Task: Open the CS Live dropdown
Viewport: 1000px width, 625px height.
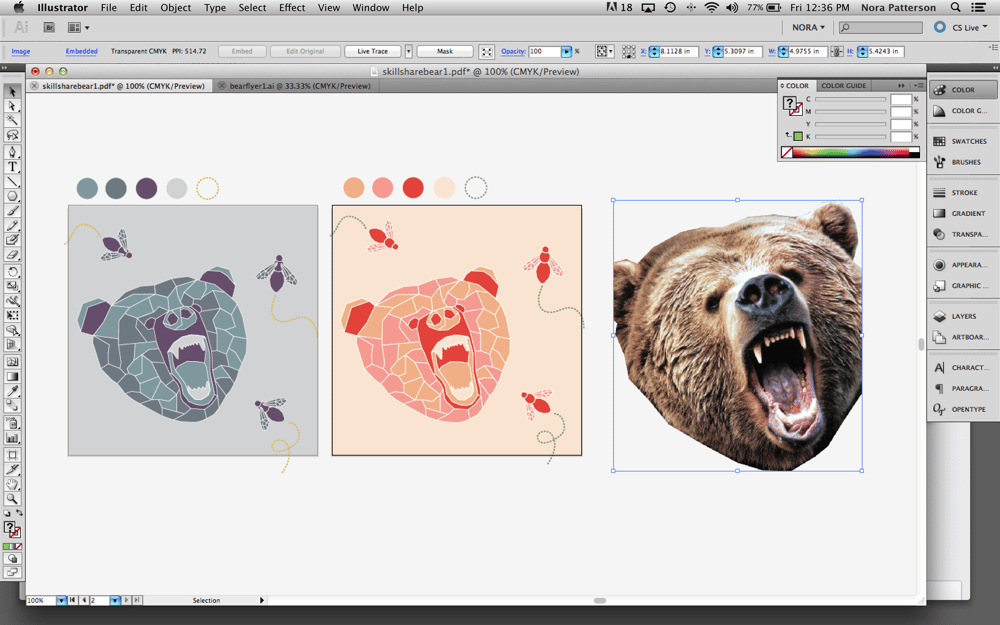Action: tap(970, 27)
